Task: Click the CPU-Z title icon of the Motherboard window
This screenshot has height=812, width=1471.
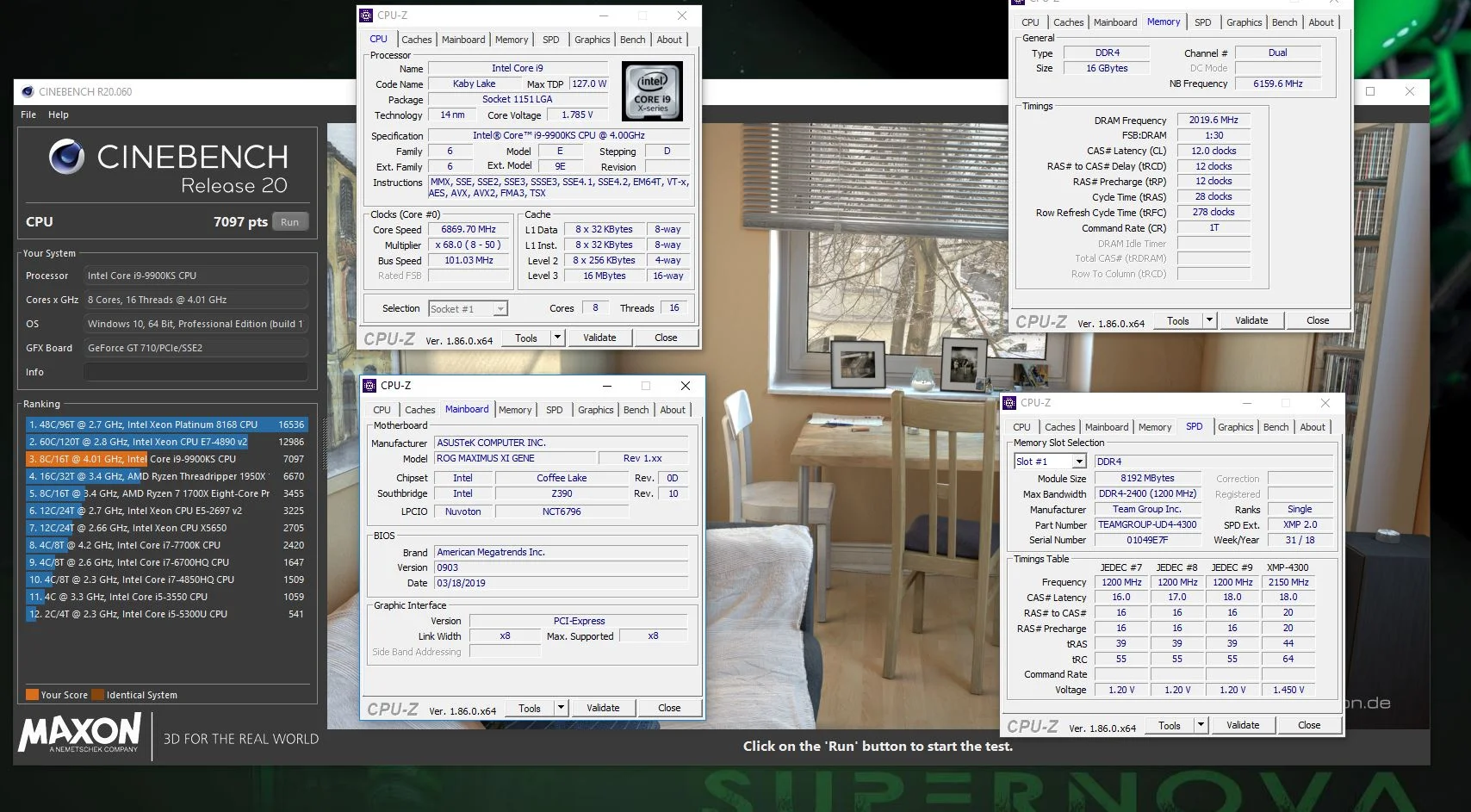Action: (370, 386)
